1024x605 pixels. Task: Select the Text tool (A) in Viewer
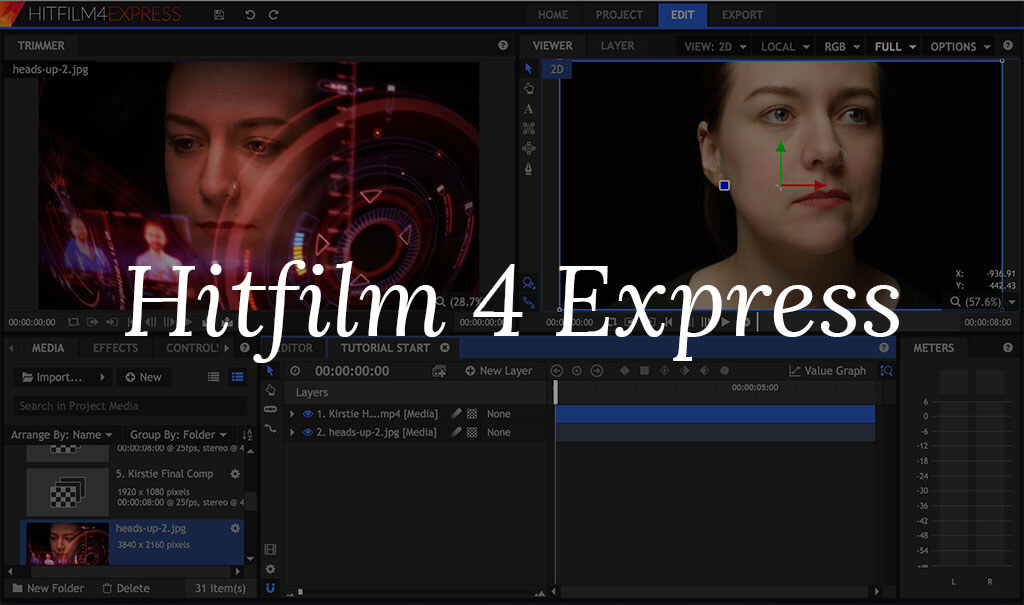tap(528, 108)
